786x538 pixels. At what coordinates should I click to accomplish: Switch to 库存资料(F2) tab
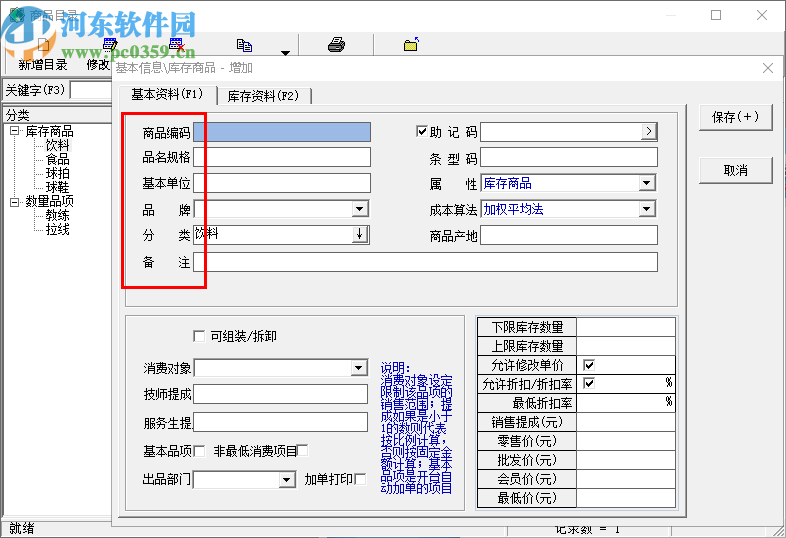coord(263,96)
